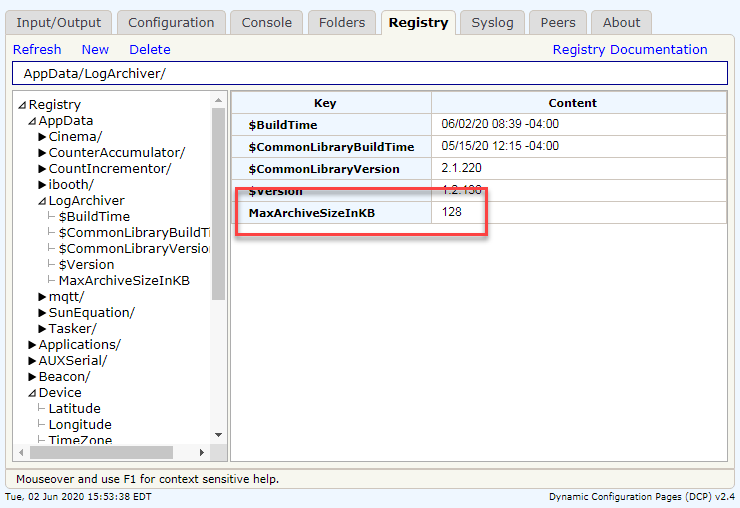Select the LogArchiver tree label

pos(86,201)
